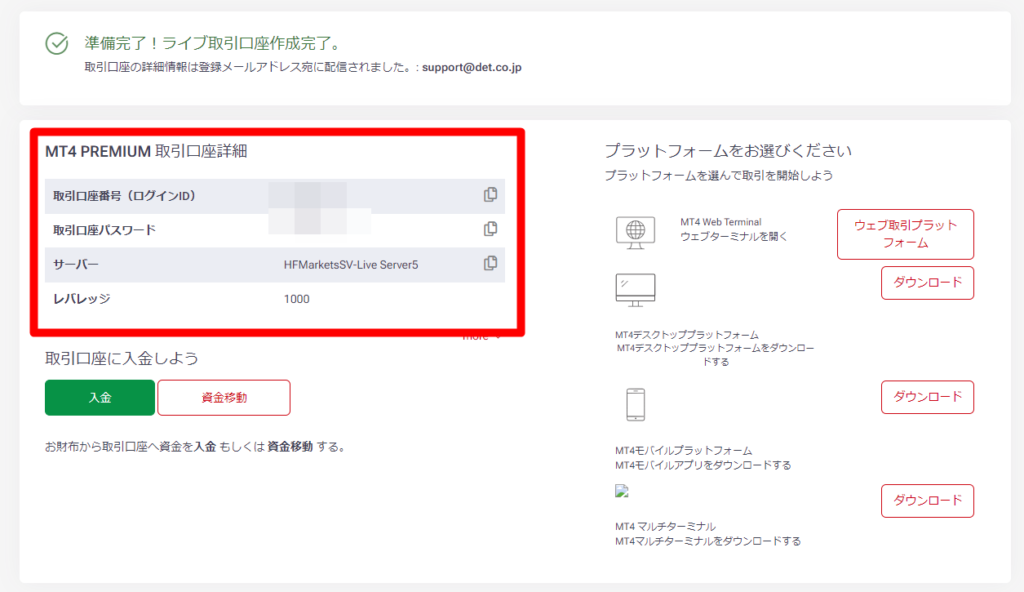The width and height of the screenshot is (1024, 592).
Task: Click the support@det.co.jp email address
Action: tap(472, 67)
